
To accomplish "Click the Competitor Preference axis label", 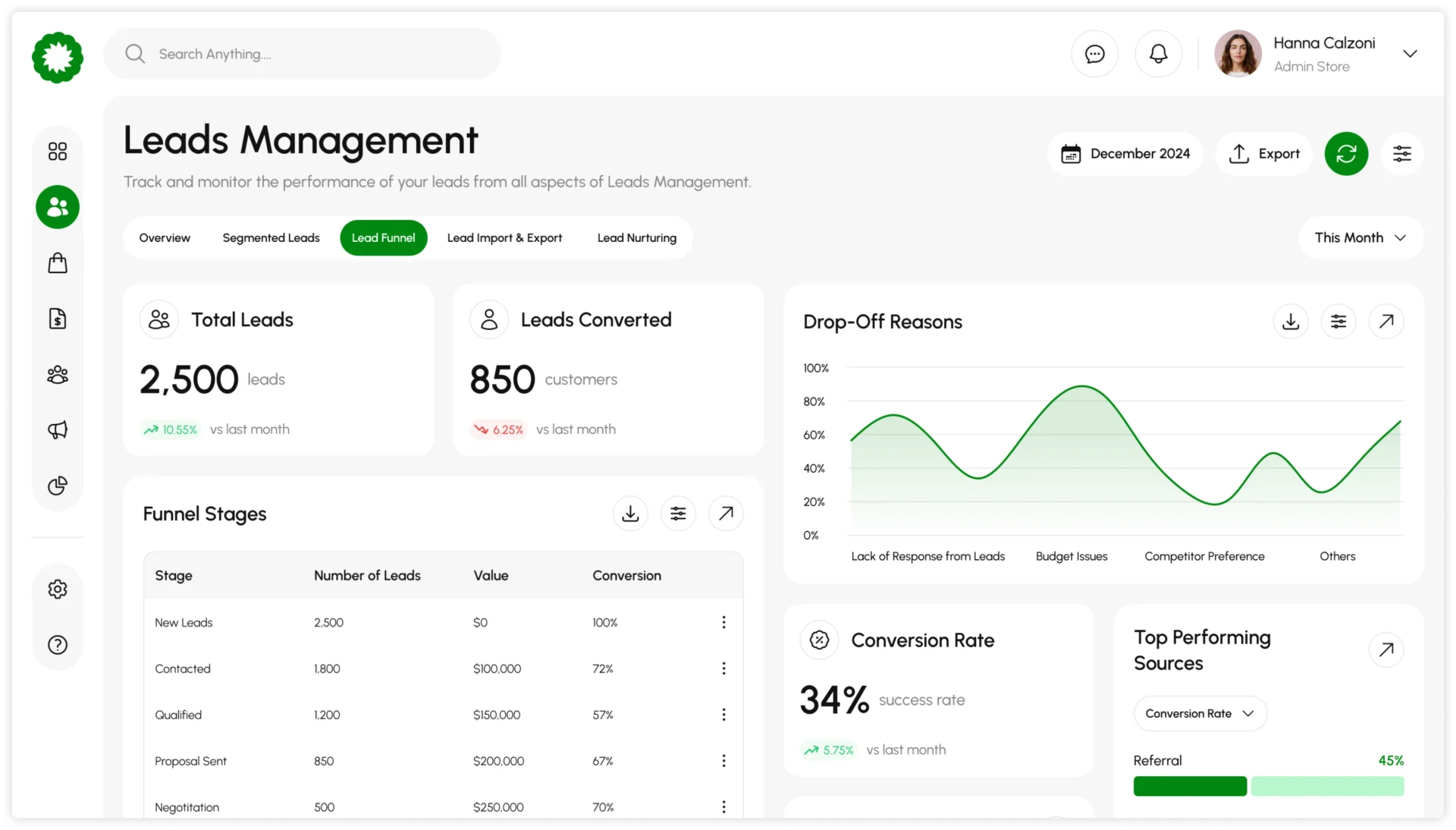I will pos(1204,556).
